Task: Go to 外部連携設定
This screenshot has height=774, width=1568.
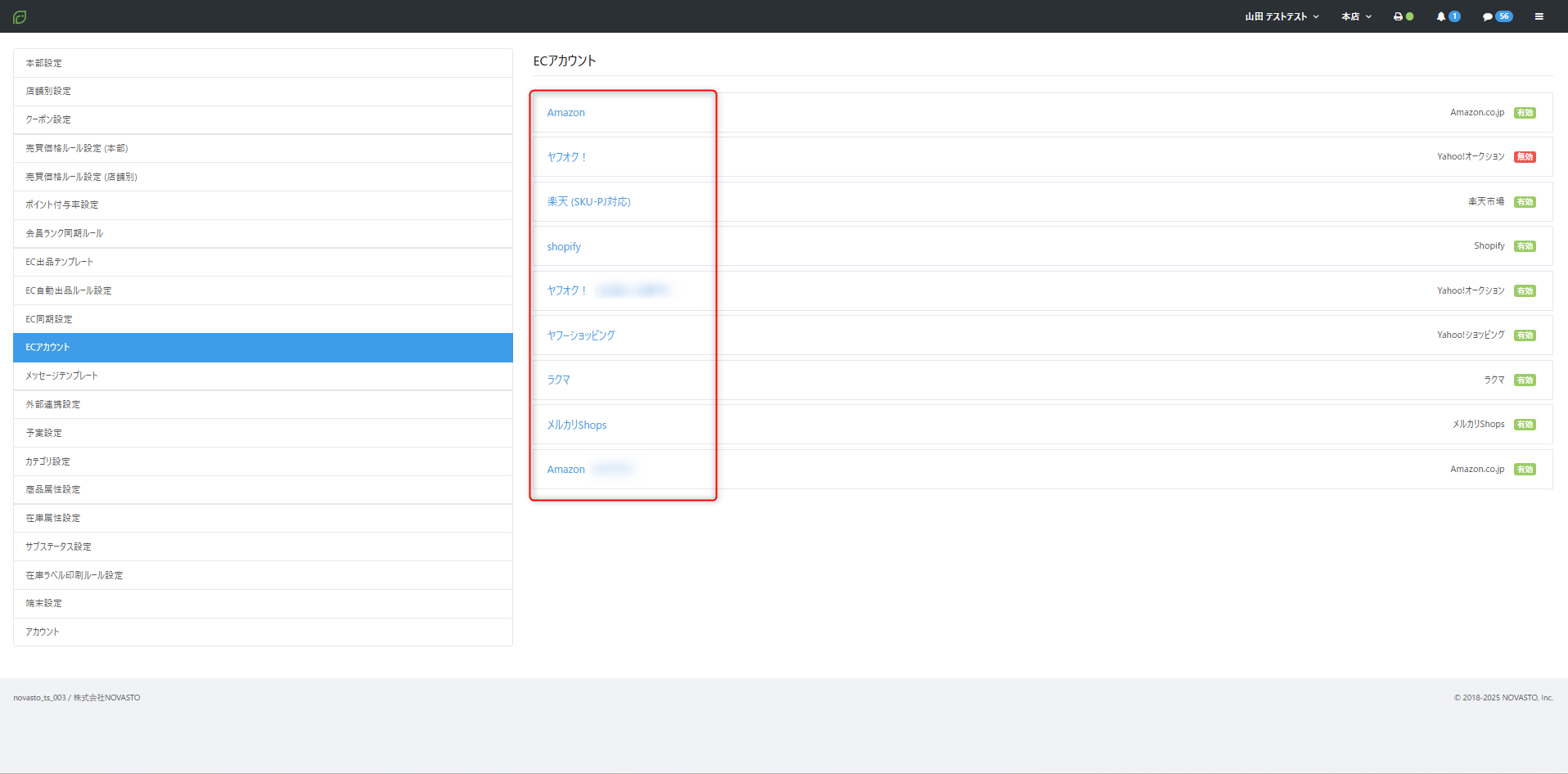Action: pos(263,404)
